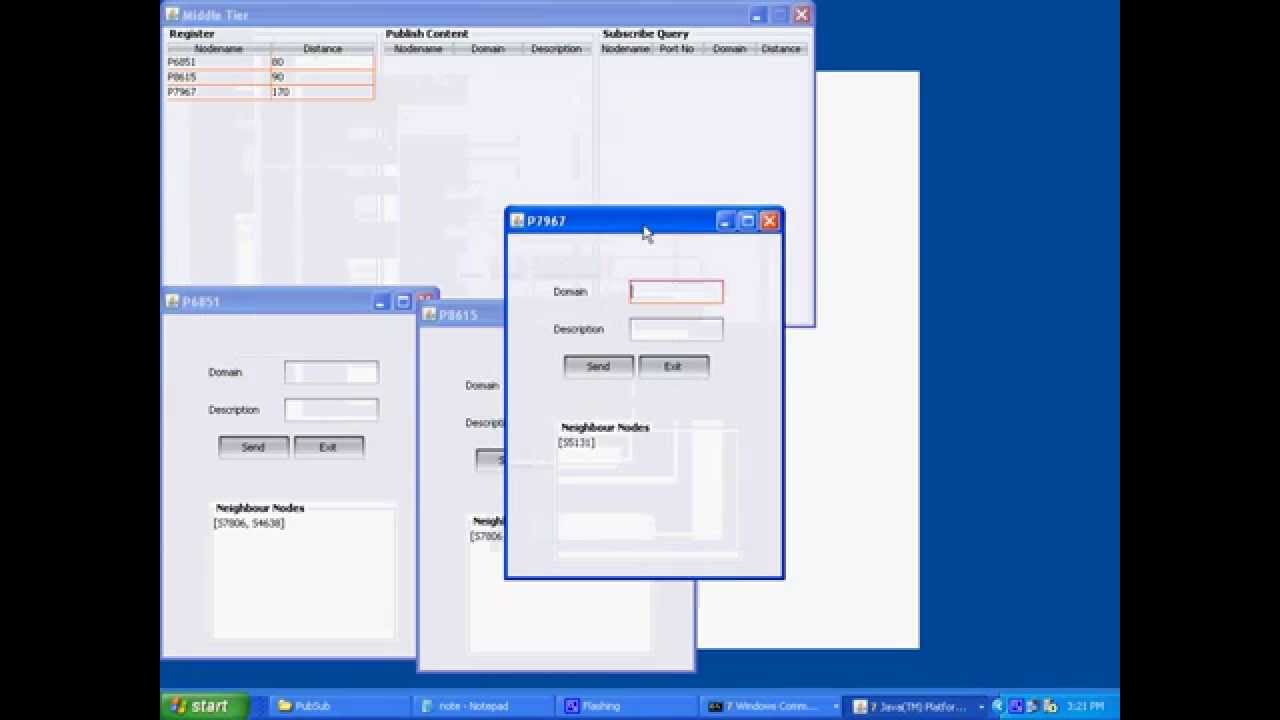Click the Nodename header in Register table
This screenshot has height=720, width=1280.
[x=219, y=49]
